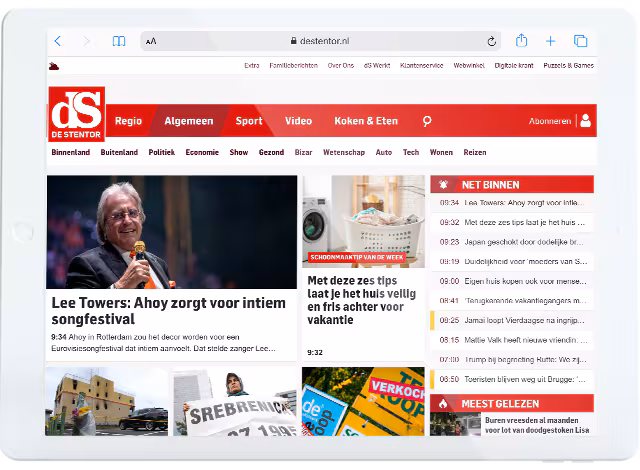This screenshot has height=470, width=640.
Task: Click the reload page icon
Action: [x=491, y=41]
